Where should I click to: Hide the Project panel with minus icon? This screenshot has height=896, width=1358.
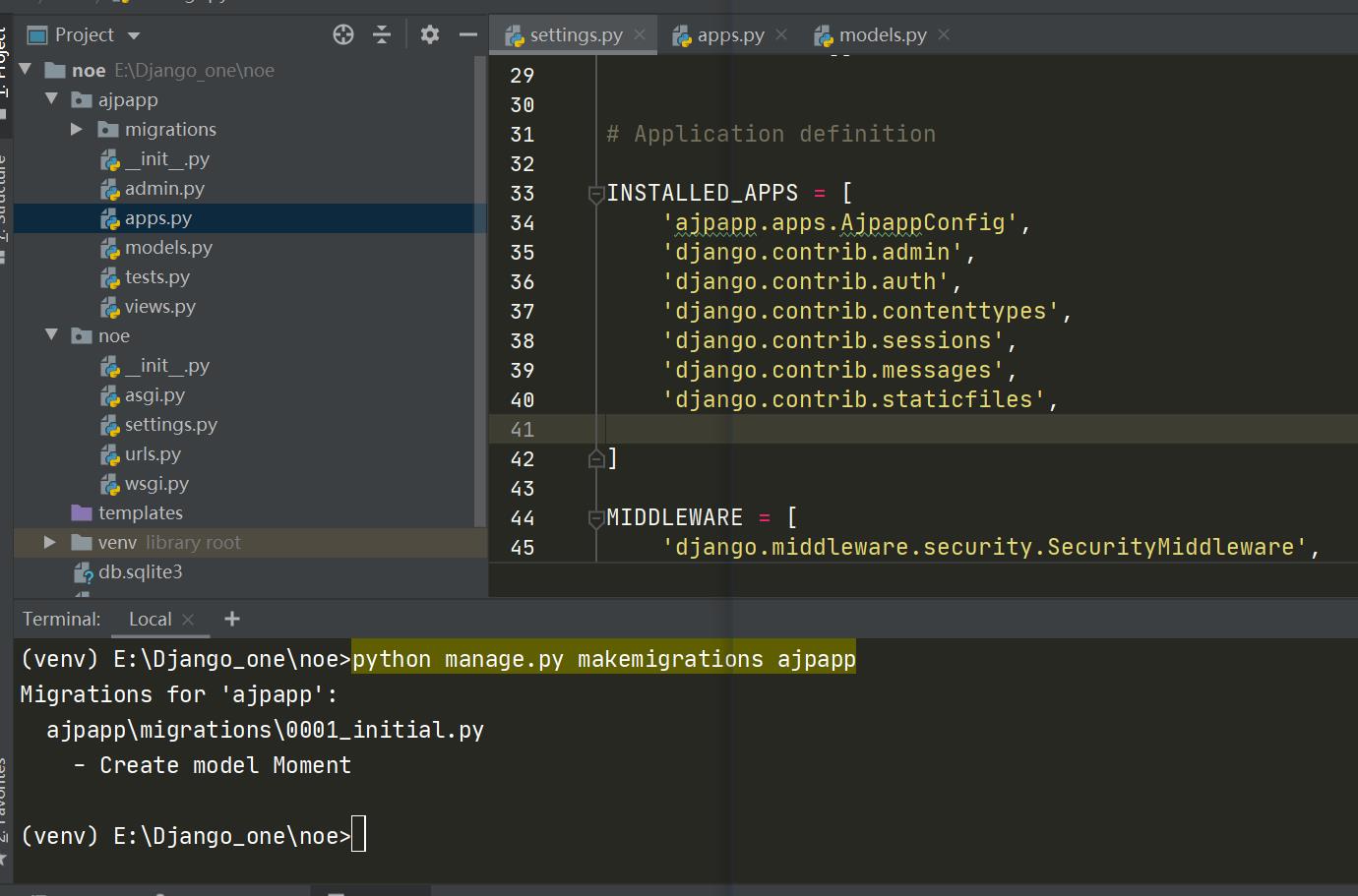[x=468, y=35]
